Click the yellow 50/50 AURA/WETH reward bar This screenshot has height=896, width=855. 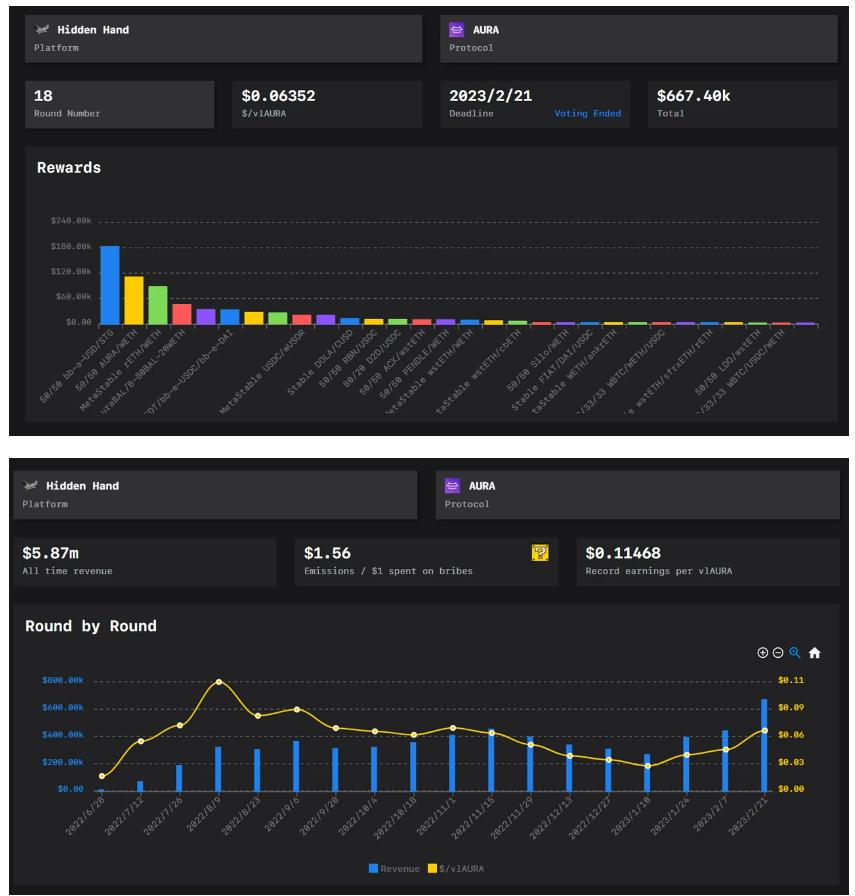tap(133, 300)
